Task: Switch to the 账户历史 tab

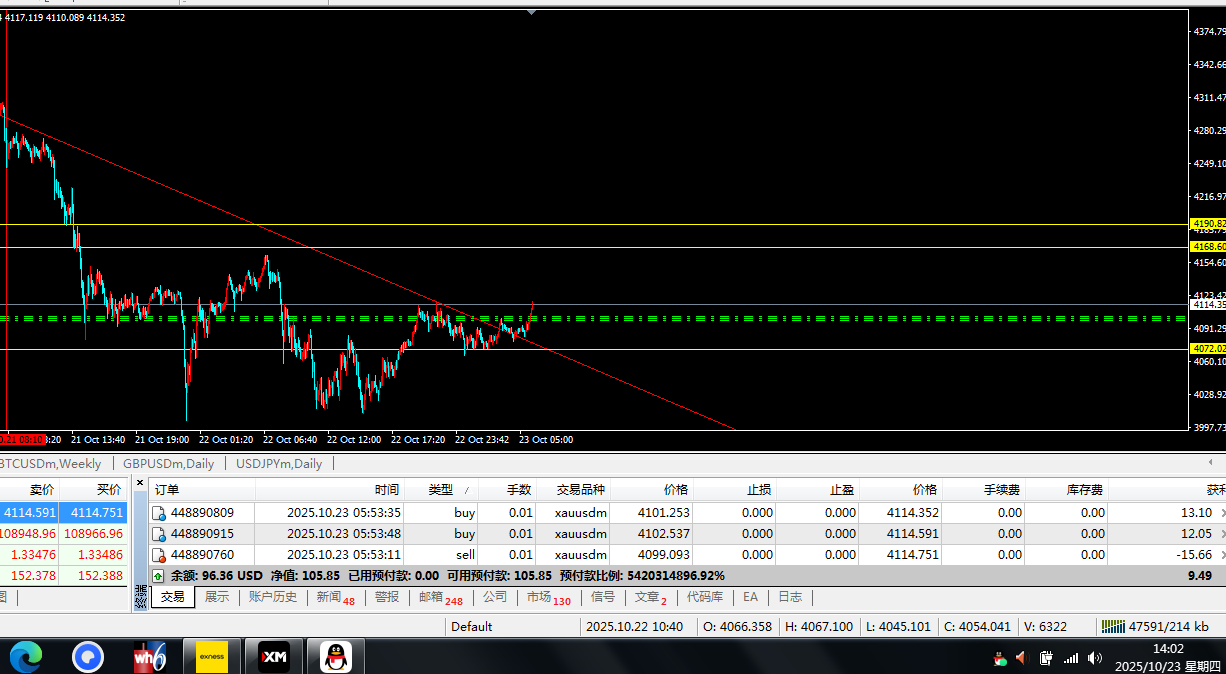Action: click(x=272, y=597)
